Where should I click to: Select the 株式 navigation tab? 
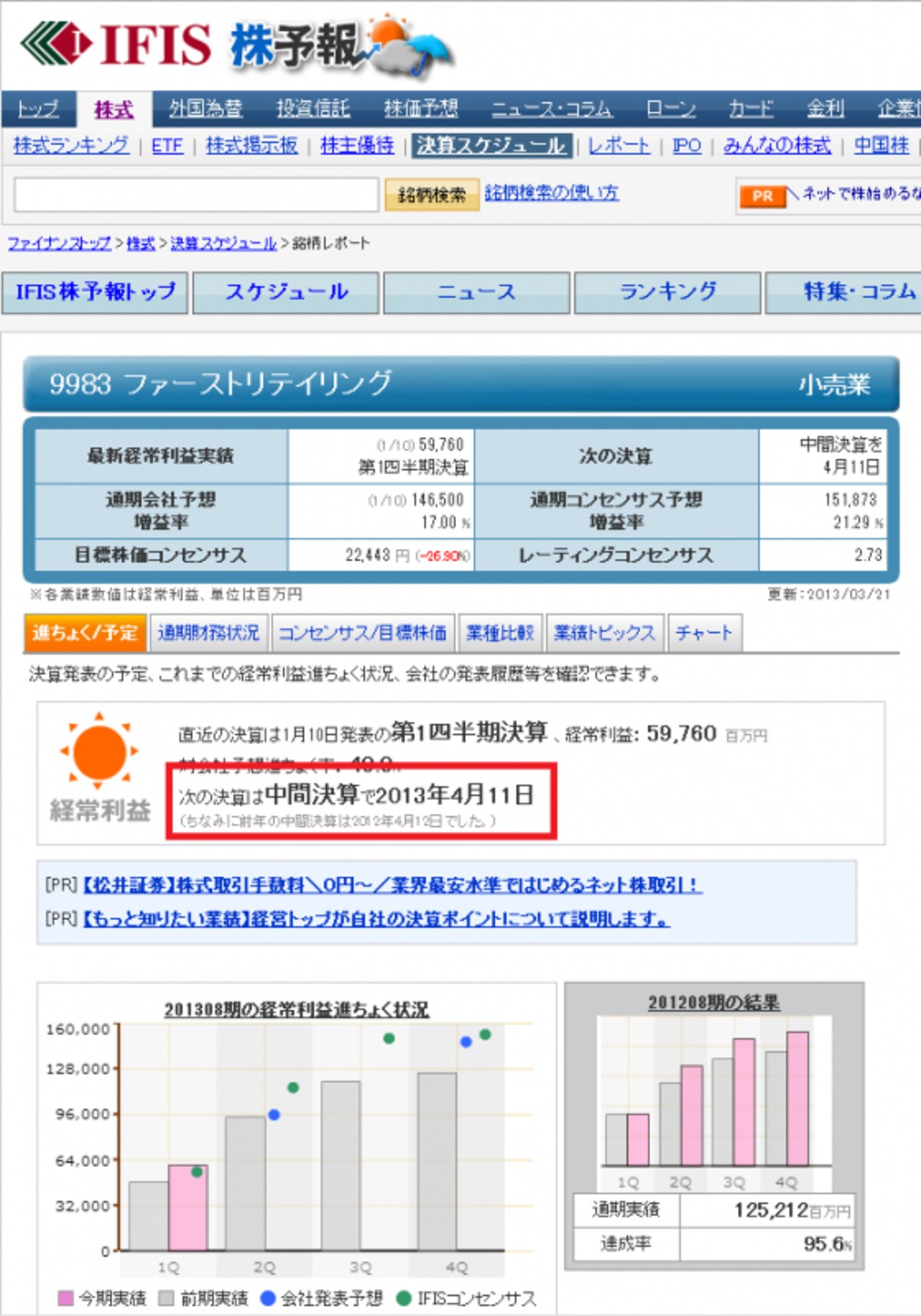[114, 110]
